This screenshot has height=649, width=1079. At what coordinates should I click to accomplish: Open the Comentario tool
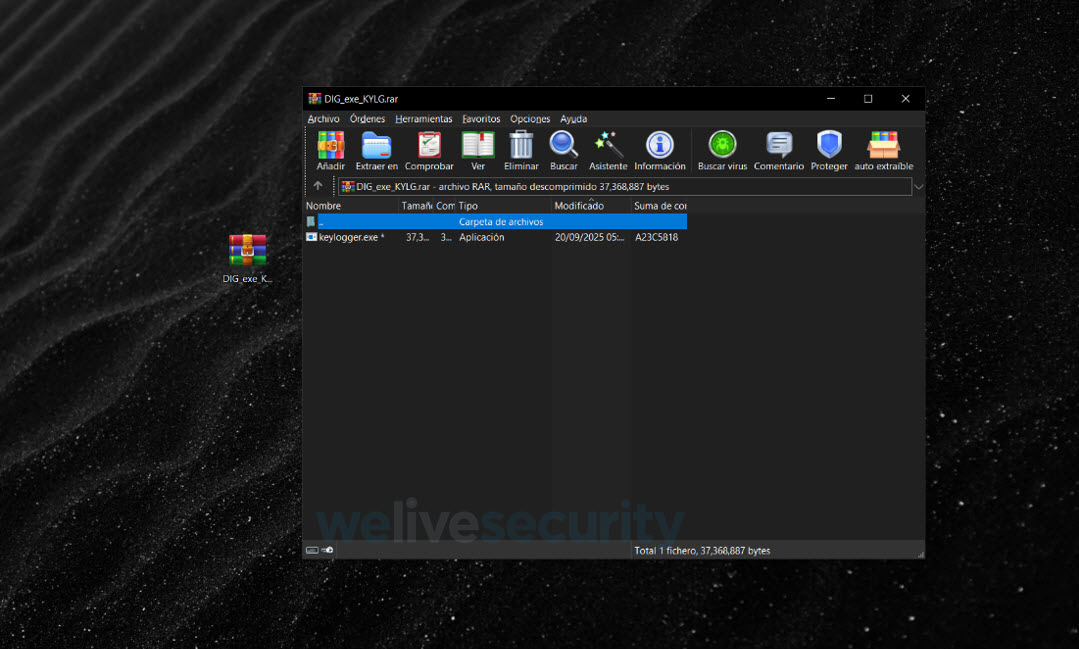[778, 146]
